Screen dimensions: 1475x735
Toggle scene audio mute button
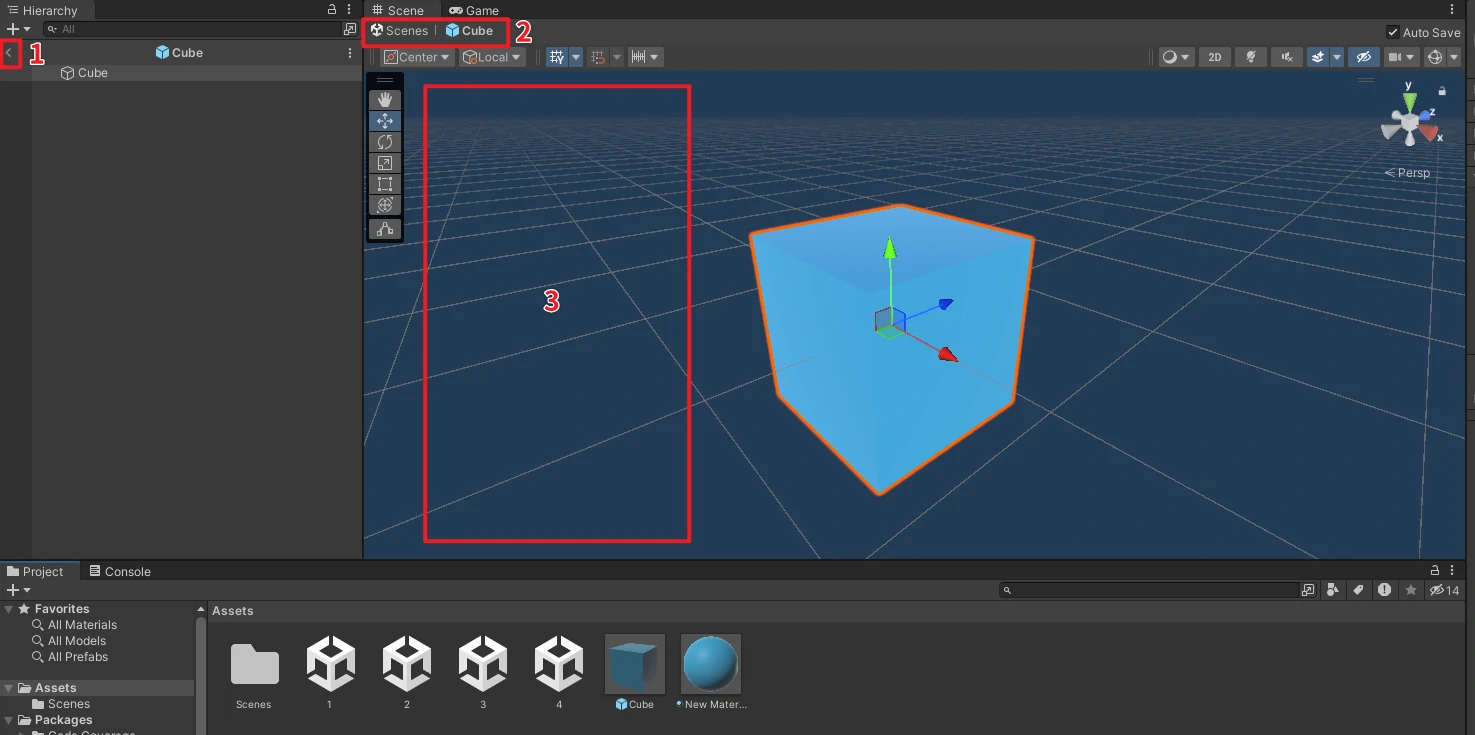tap(1287, 57)
